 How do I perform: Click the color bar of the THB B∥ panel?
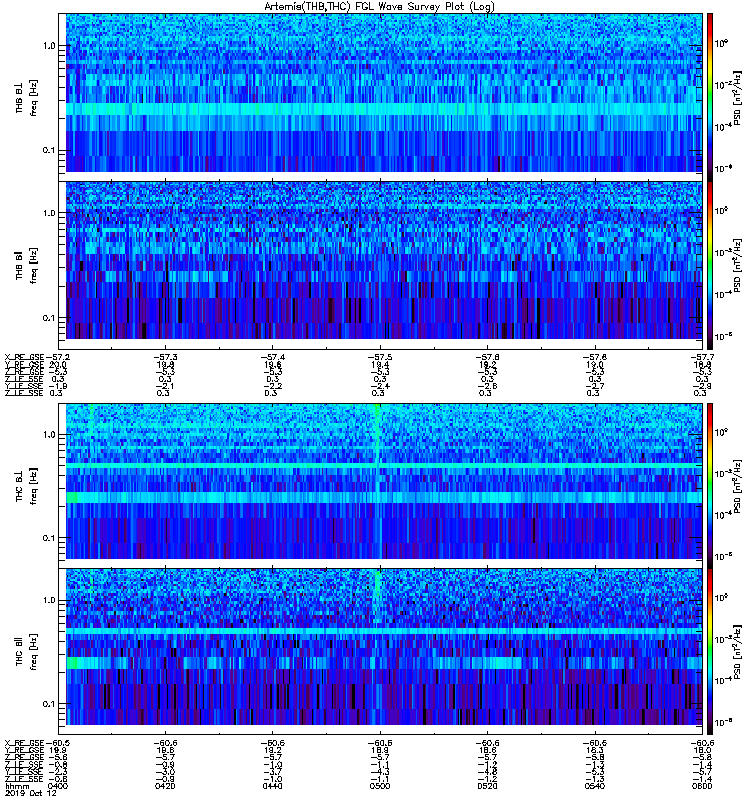(710, 265)
